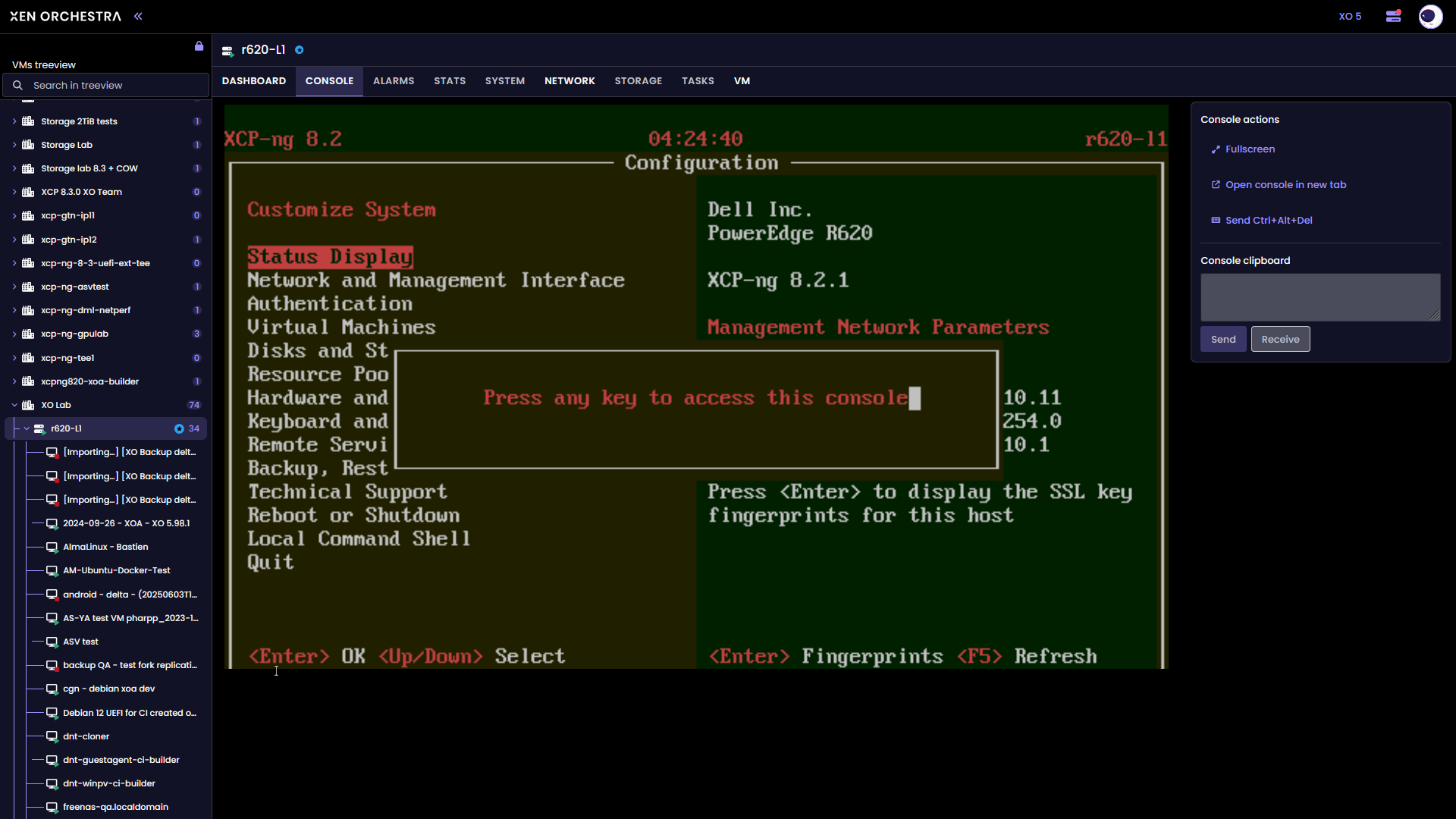Click Send Ctrl+Alt+Del

pyautogui.click(x=1261, y=221)
